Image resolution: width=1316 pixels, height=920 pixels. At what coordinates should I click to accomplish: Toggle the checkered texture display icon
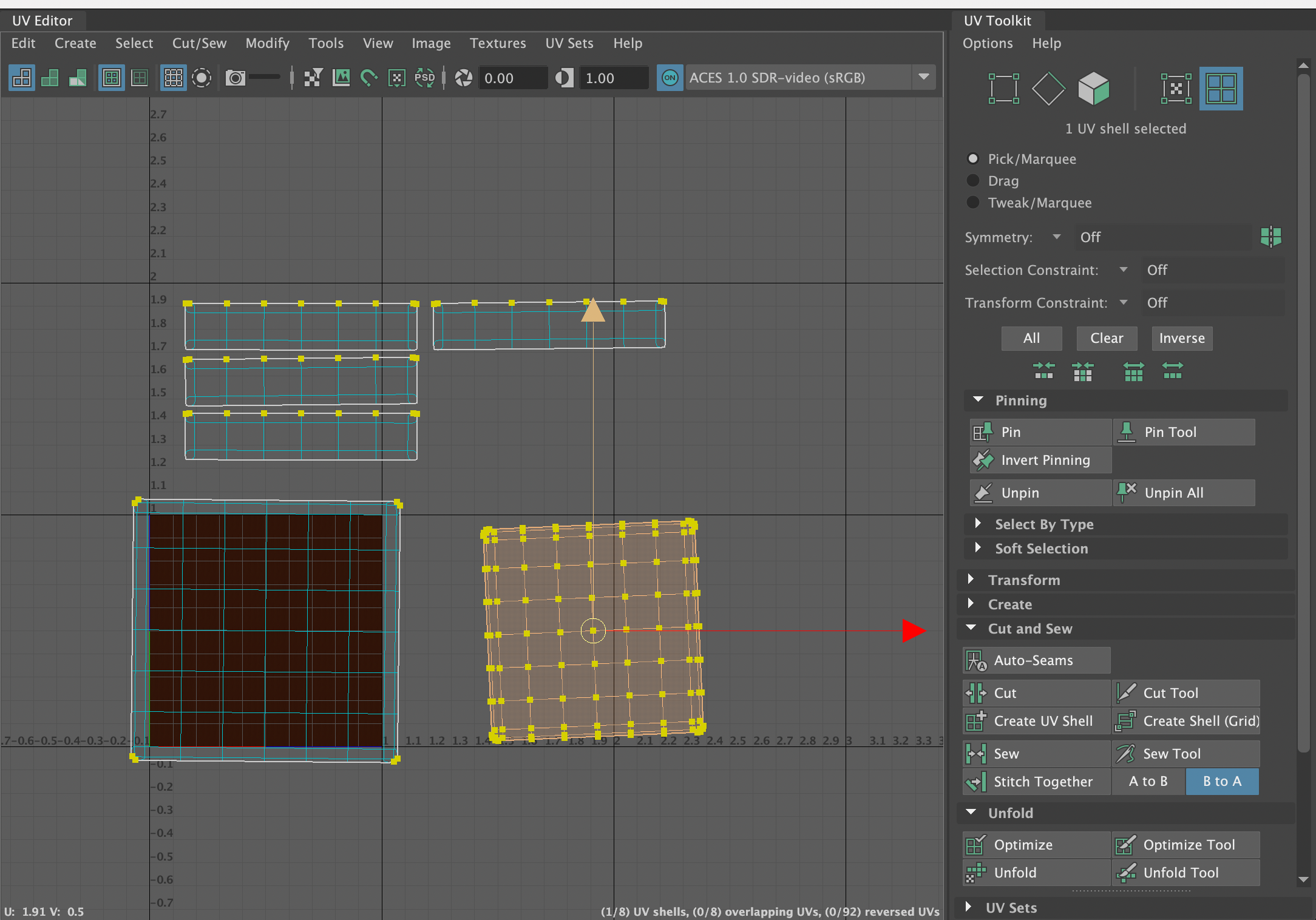(313, 78)
